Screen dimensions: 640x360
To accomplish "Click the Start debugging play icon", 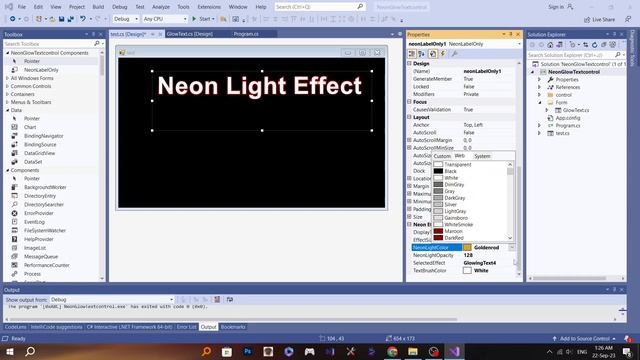I will pyautogui.click(x=194, y=19).
